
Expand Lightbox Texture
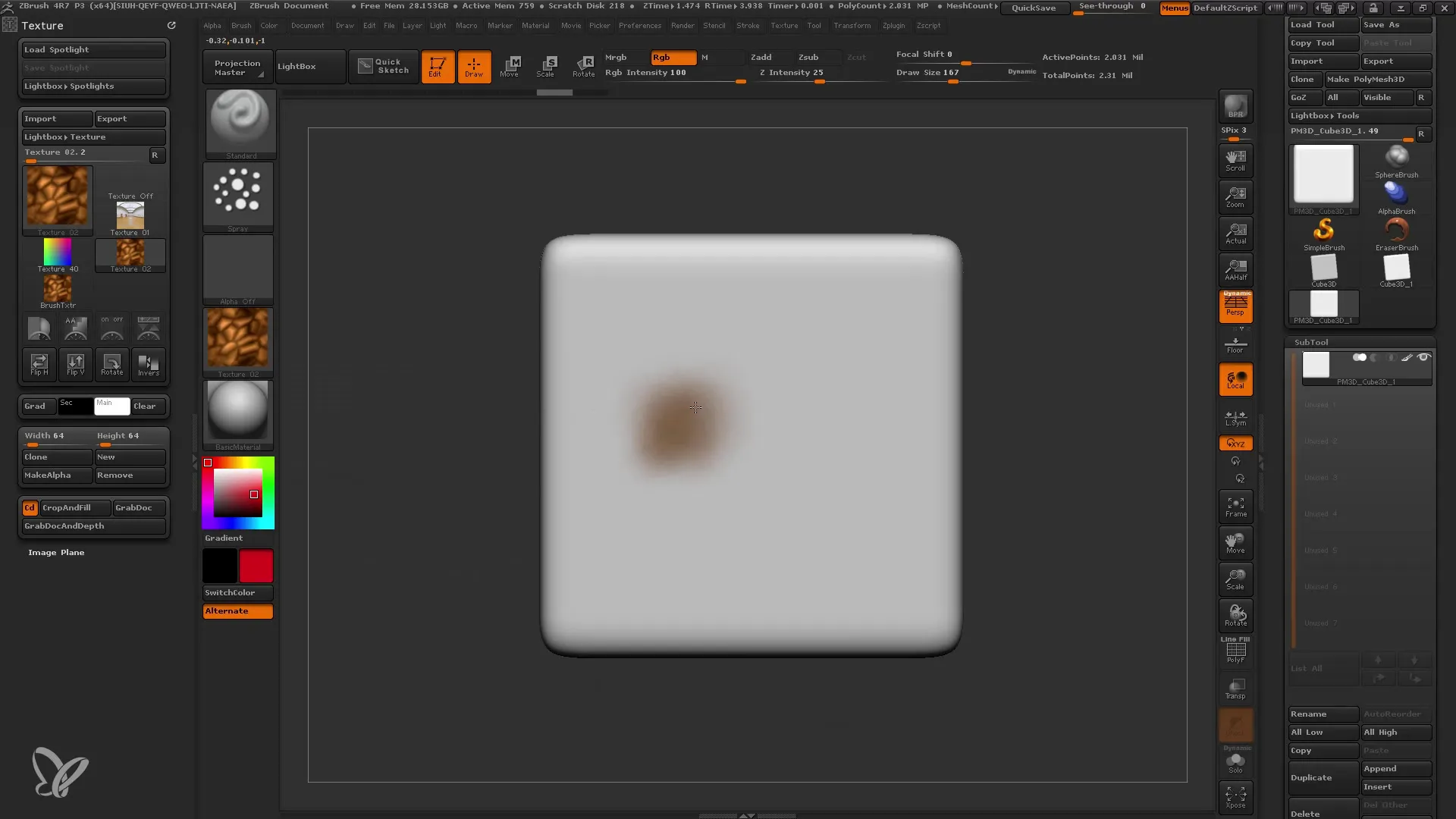pos(93,137)
